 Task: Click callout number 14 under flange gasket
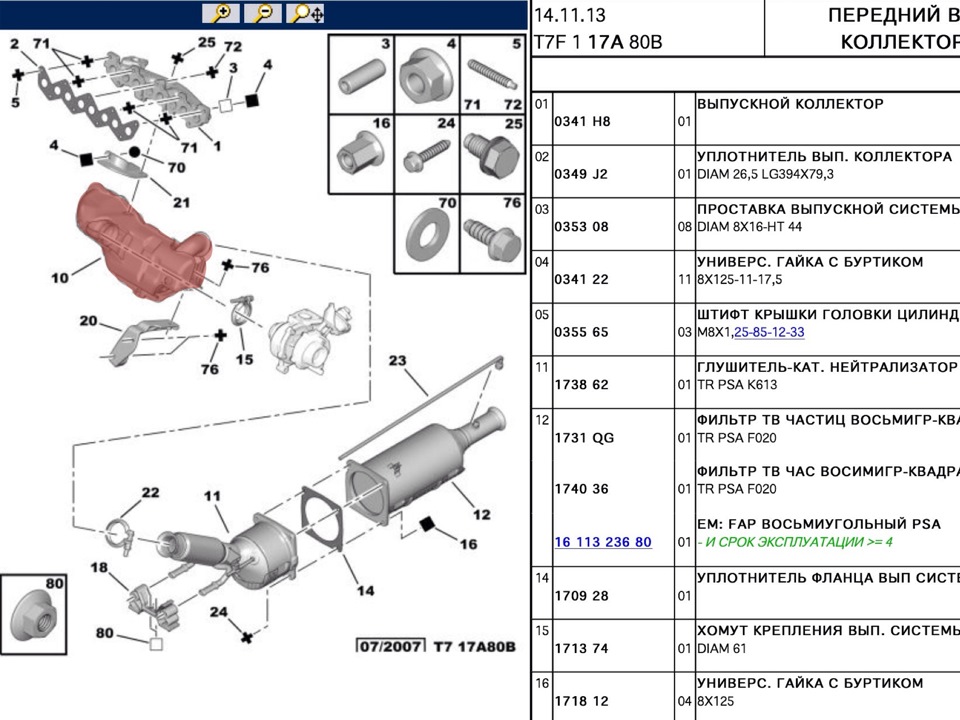coord(366,591)
